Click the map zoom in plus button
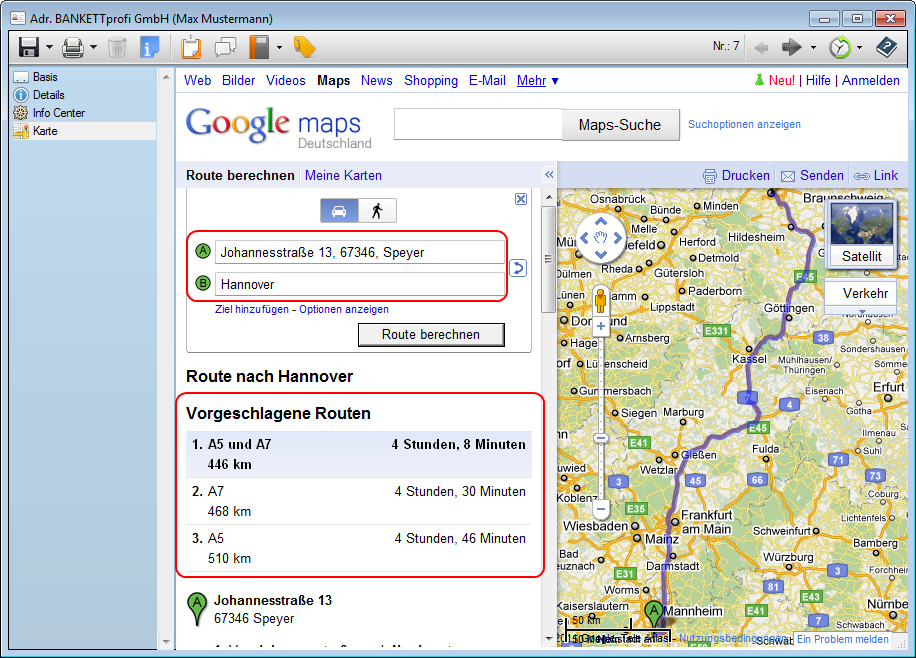916x658 pixels. tap(600, 326)
